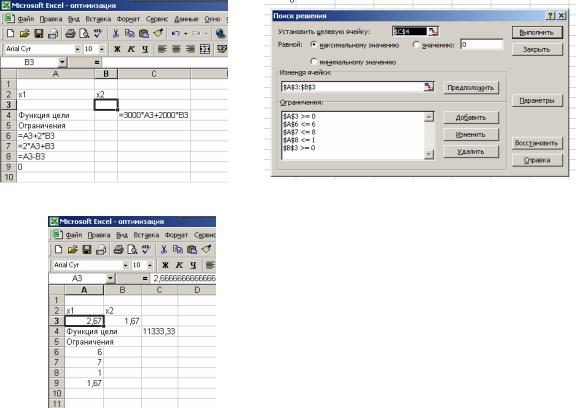Open Вставка menu in window with A3 selected

click(x=146, y=235)
